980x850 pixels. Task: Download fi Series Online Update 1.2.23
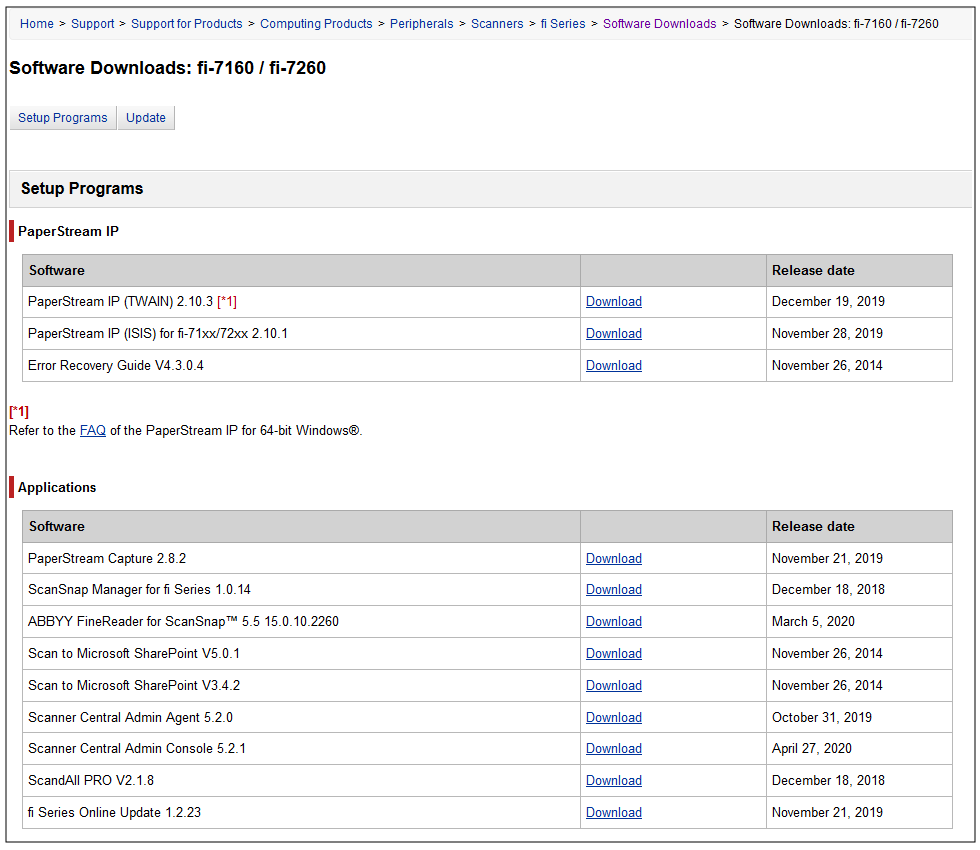(x=614, y=813)
